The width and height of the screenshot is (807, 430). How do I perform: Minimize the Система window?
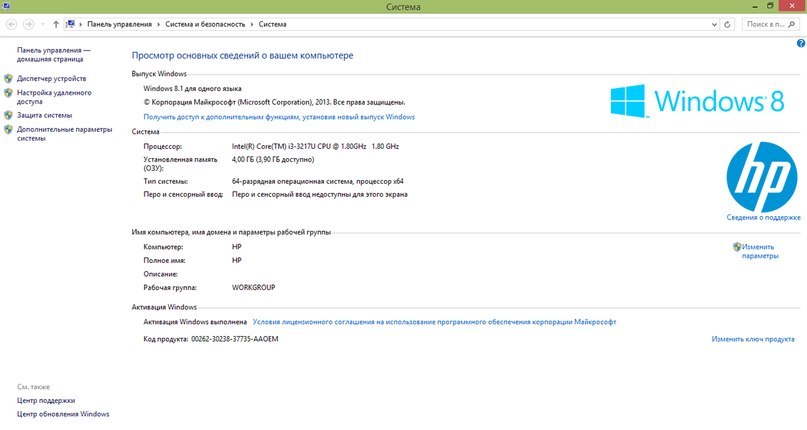(755, 6)
